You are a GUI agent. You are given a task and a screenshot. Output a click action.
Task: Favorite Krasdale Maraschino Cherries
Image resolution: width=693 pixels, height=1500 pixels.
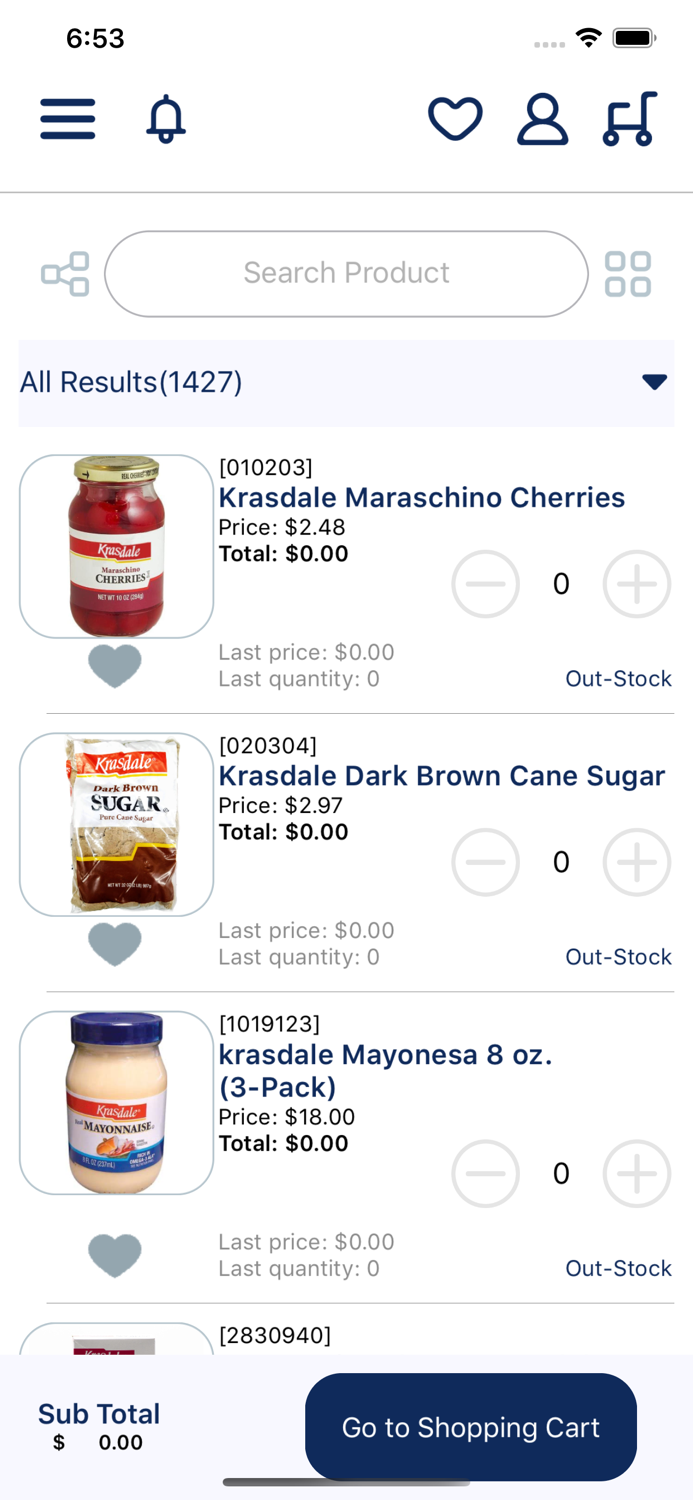tap(115, 666)
